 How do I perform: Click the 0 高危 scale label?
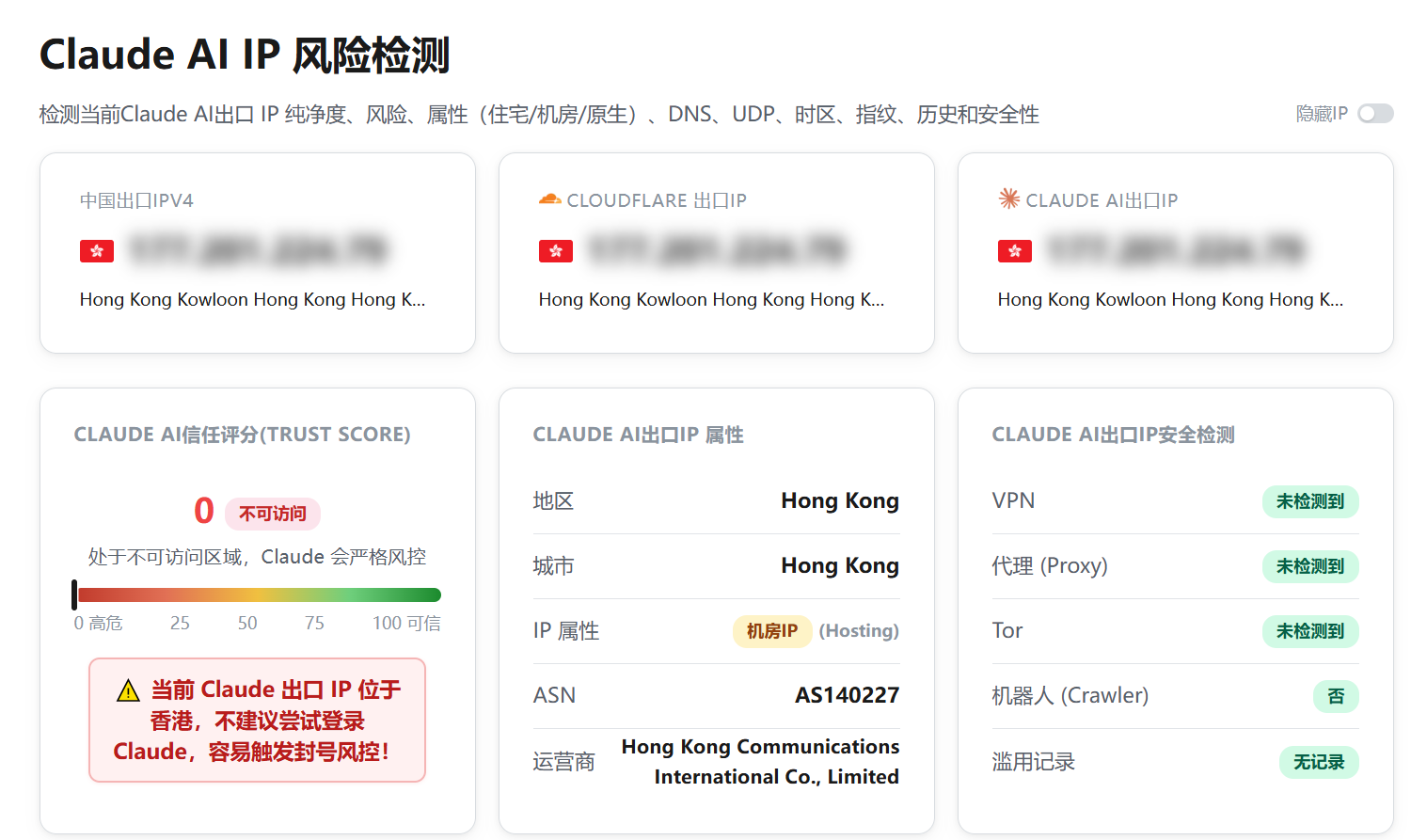coord(99,623)
